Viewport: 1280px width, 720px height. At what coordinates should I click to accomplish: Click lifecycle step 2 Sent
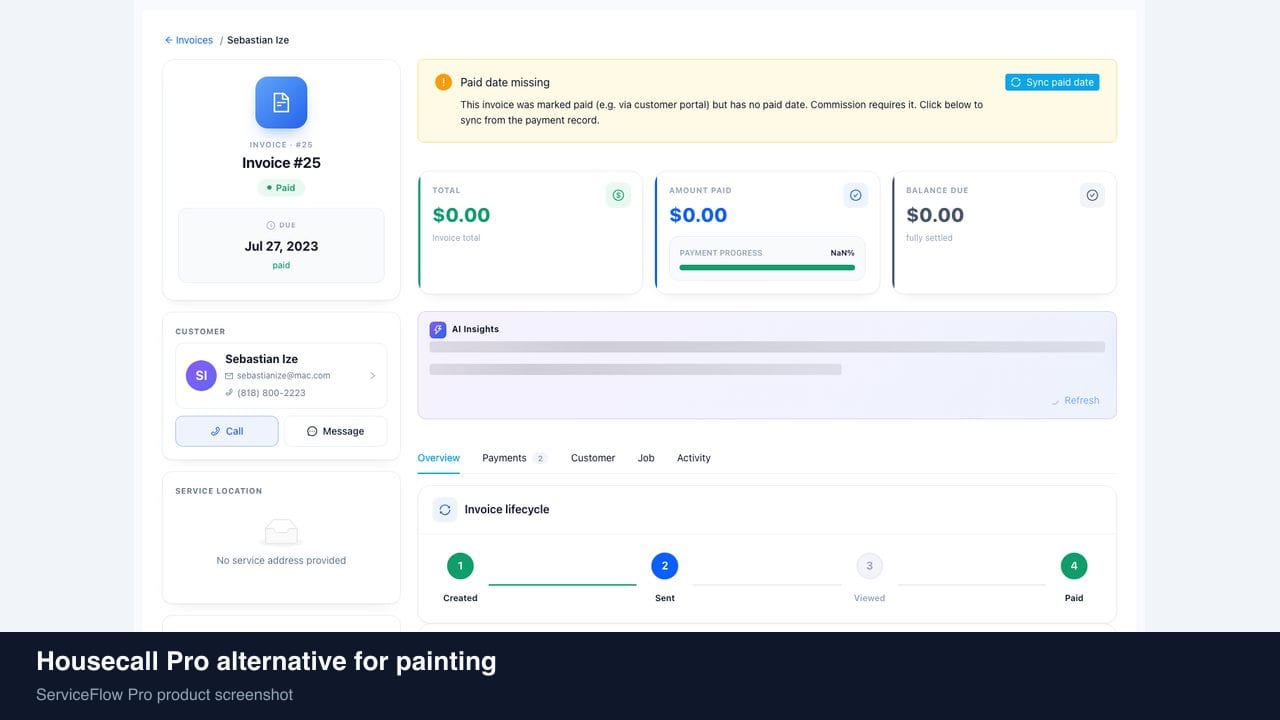click(x=665, y=566)
